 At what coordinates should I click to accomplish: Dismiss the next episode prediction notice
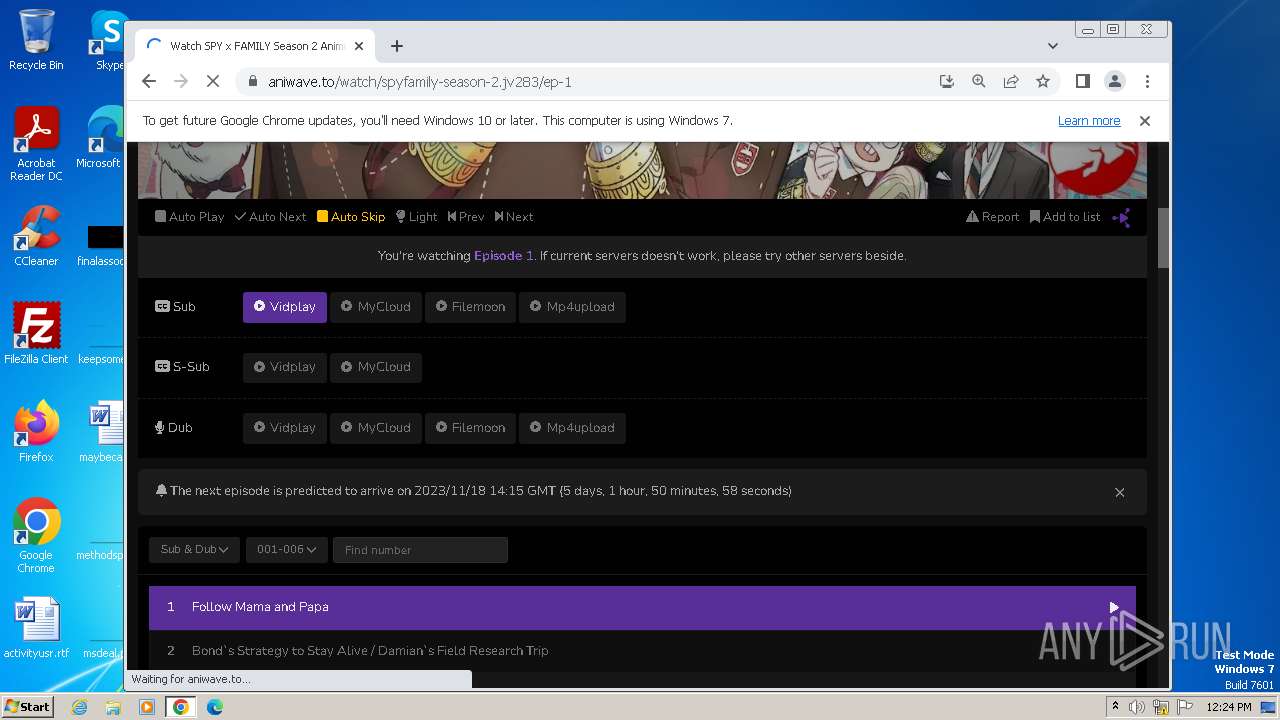[x=1119, y=492]
